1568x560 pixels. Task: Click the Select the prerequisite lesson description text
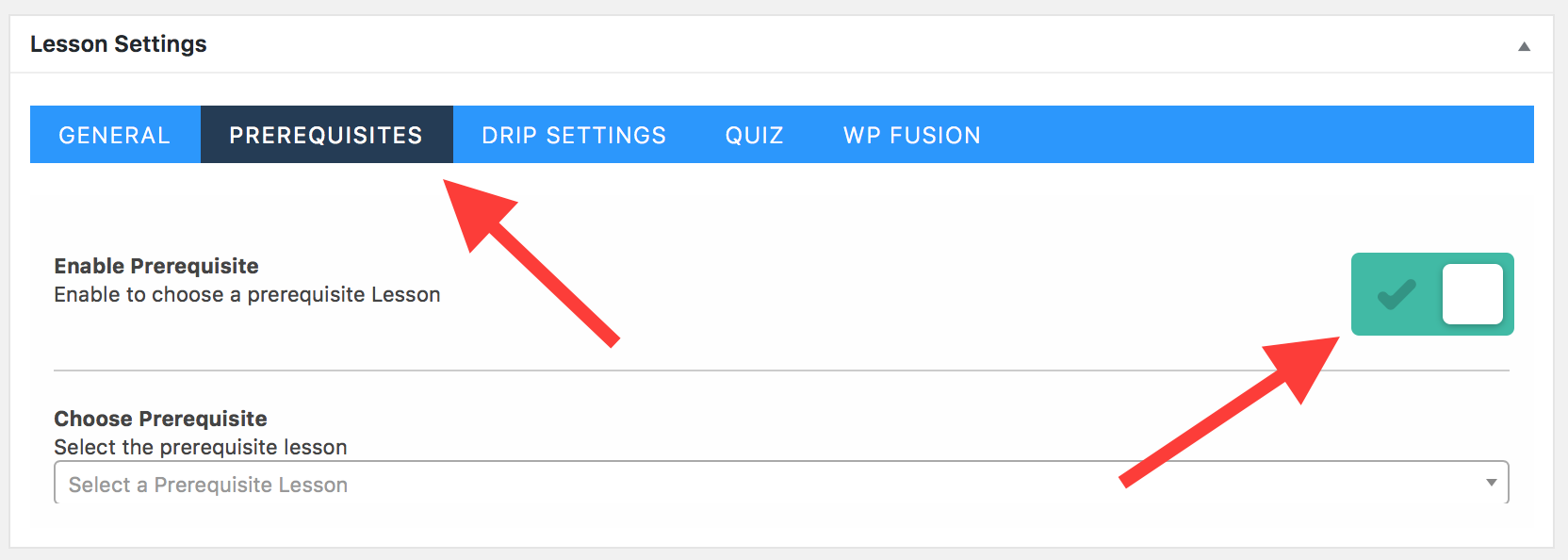(x=200, y=447)
